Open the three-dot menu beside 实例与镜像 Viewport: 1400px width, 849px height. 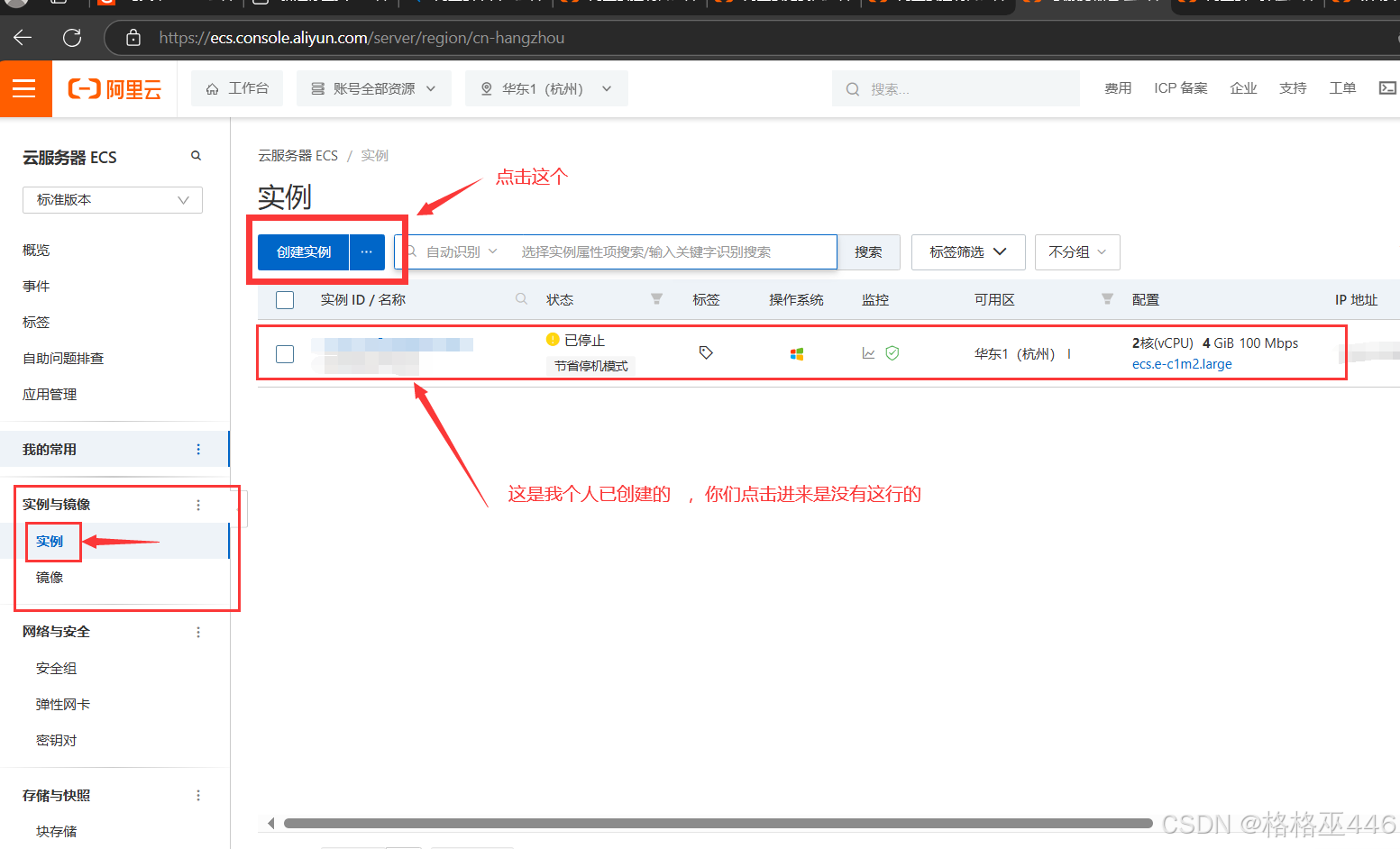(x=198, y=506)
